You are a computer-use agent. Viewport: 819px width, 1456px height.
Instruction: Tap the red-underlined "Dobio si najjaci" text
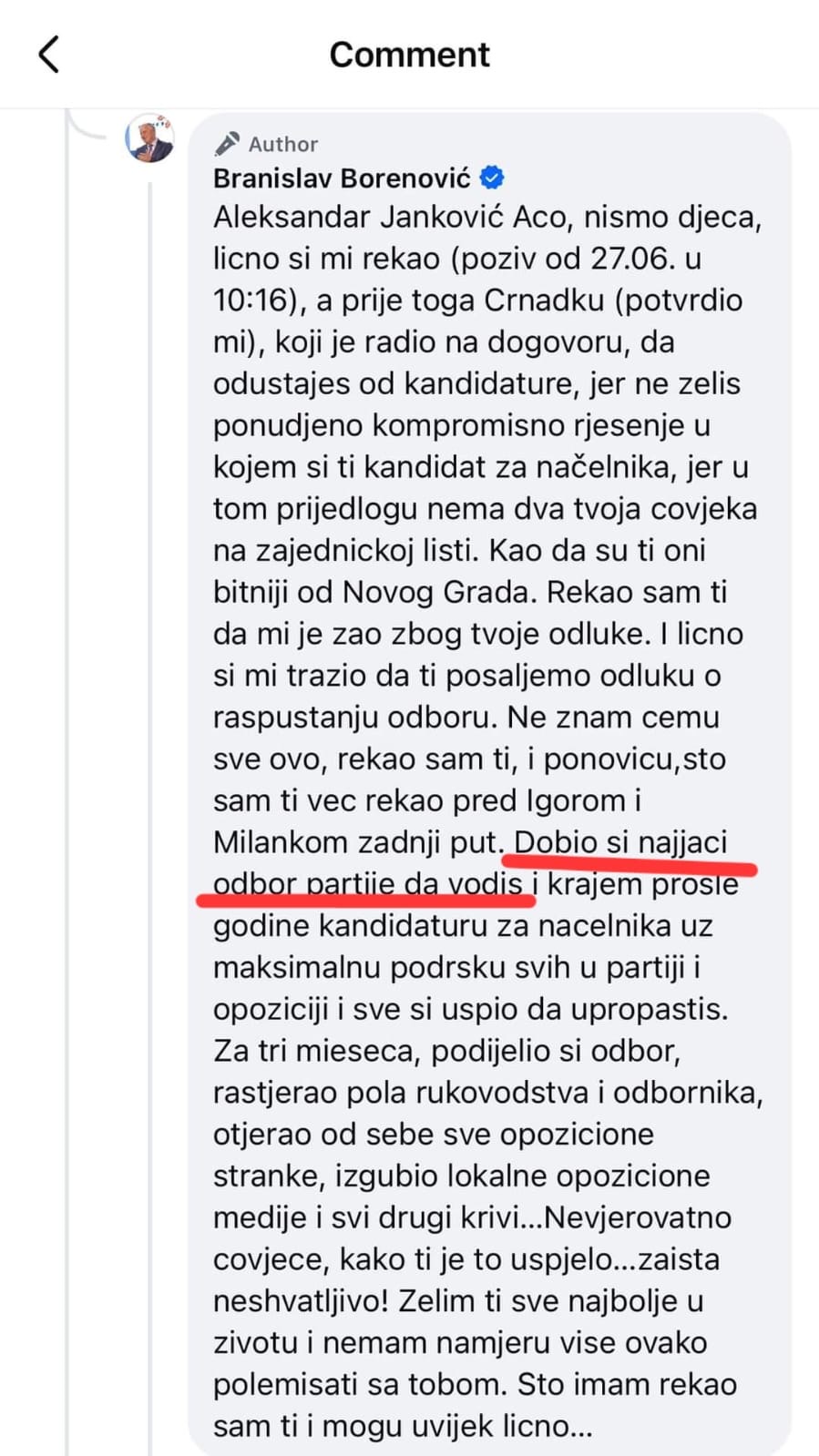click(x=621, y=842)
